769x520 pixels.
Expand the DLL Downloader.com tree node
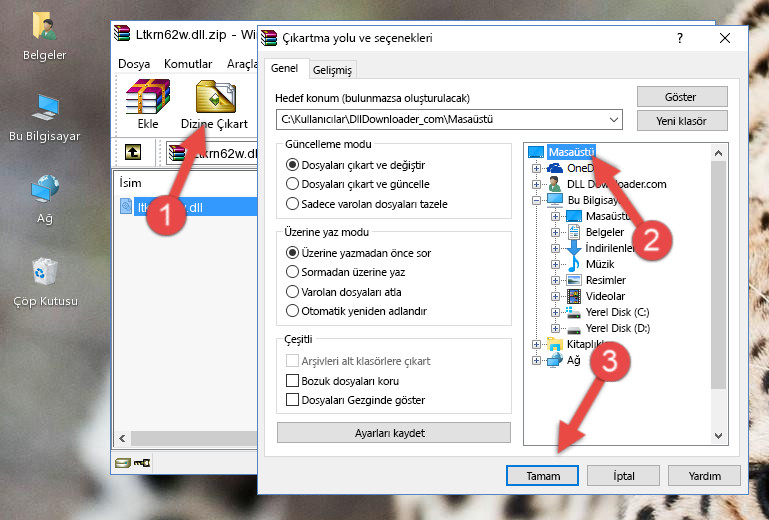(x=536, y=184)
